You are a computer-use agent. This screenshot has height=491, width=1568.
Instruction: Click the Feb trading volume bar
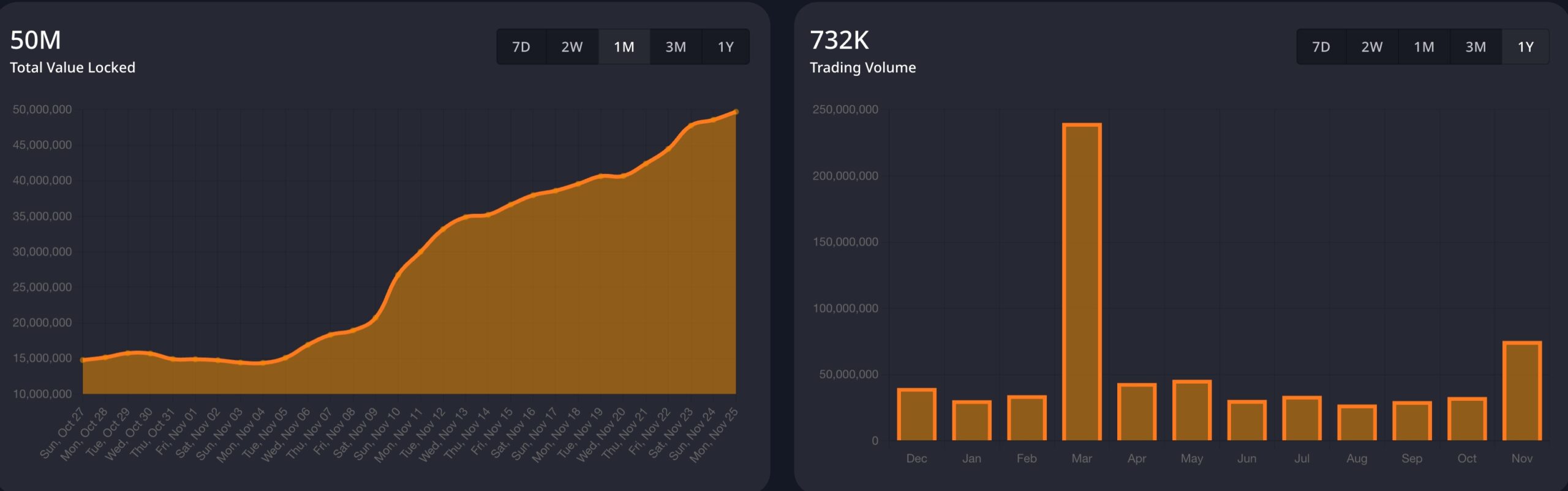click(1027, 418)
